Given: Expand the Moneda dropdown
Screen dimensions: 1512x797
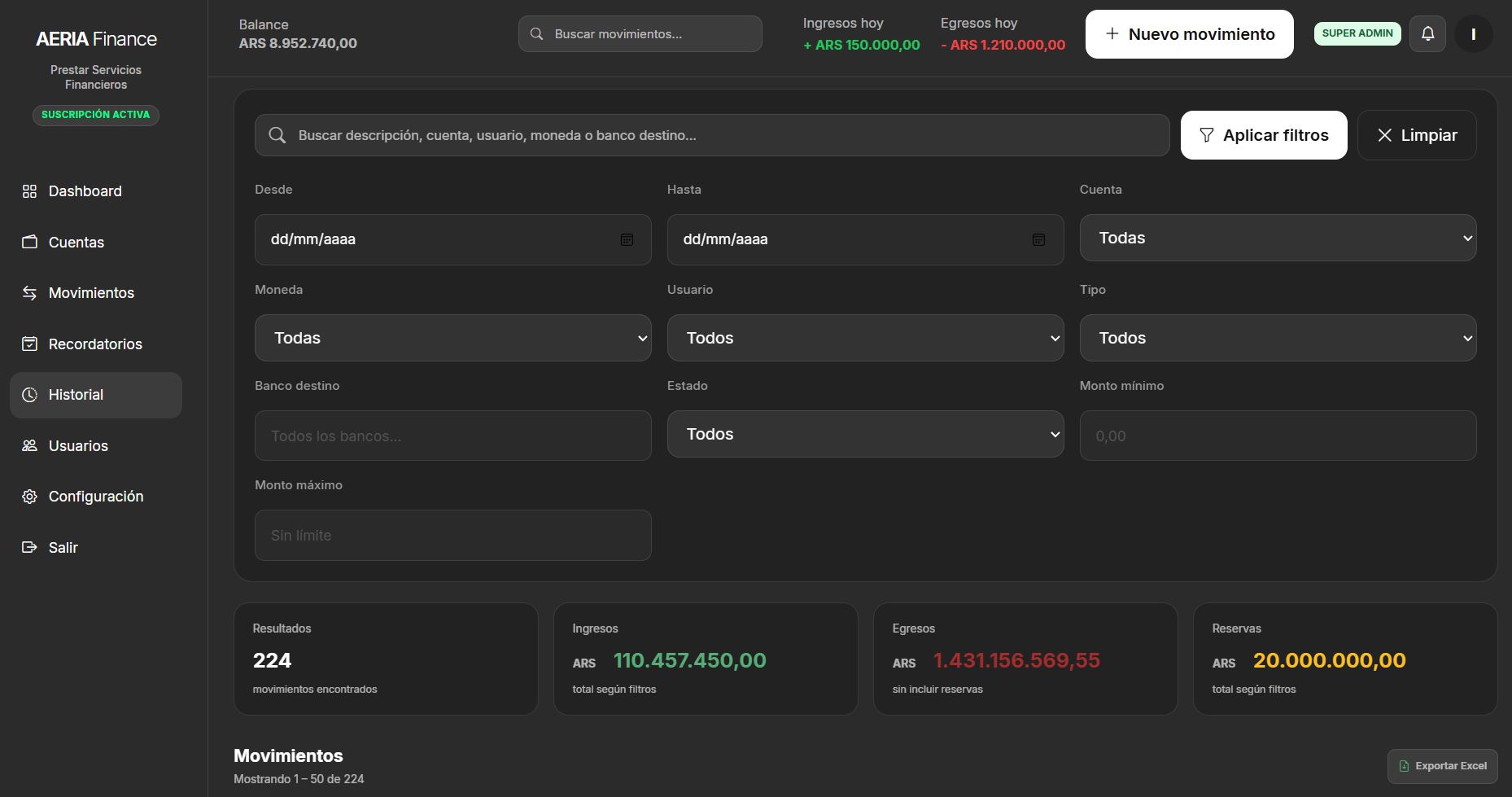Looking at the screenshot, I should (x=452, y=338).
